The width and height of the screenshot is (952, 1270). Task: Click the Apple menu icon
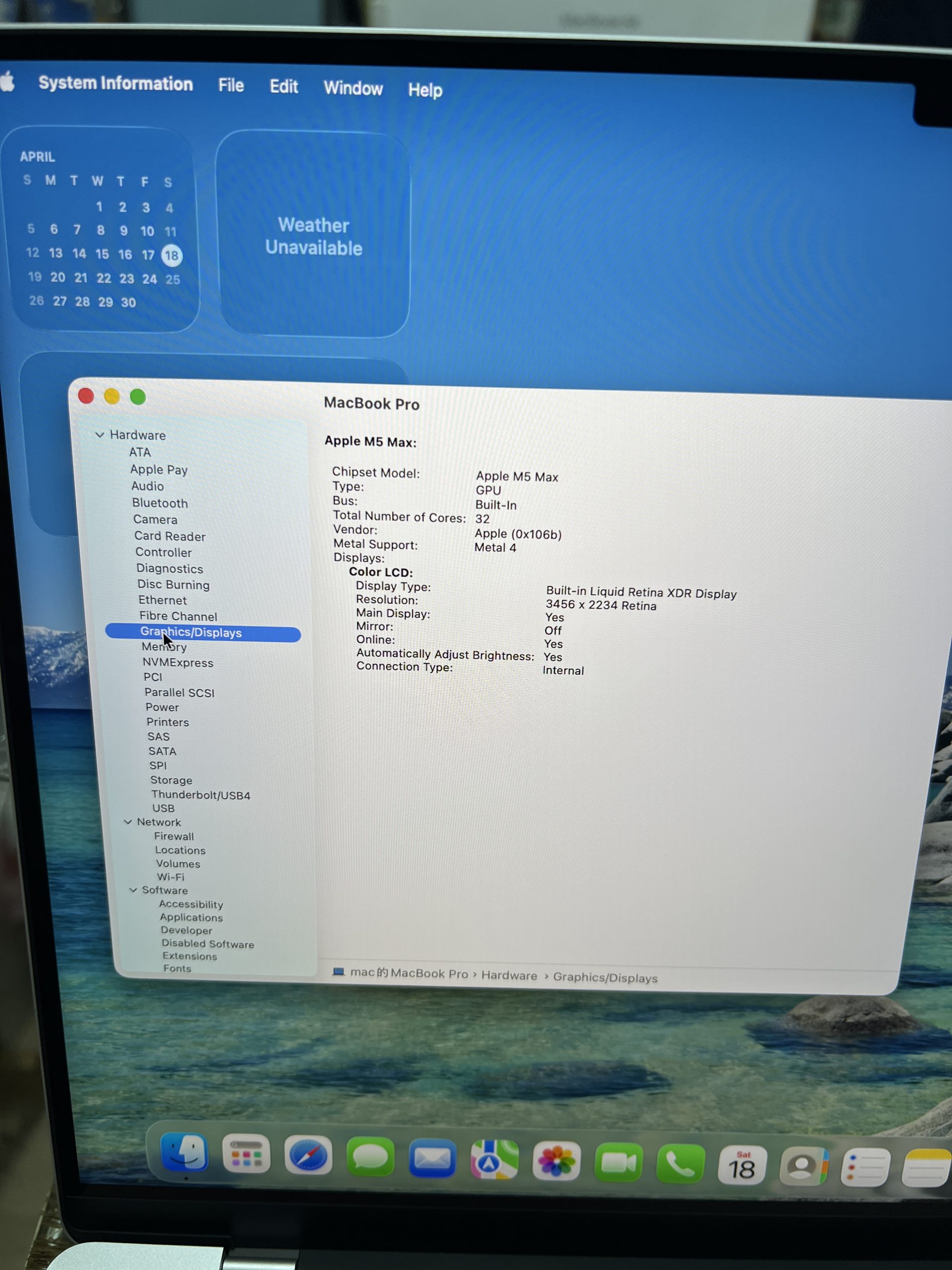(x=7, y=81)
